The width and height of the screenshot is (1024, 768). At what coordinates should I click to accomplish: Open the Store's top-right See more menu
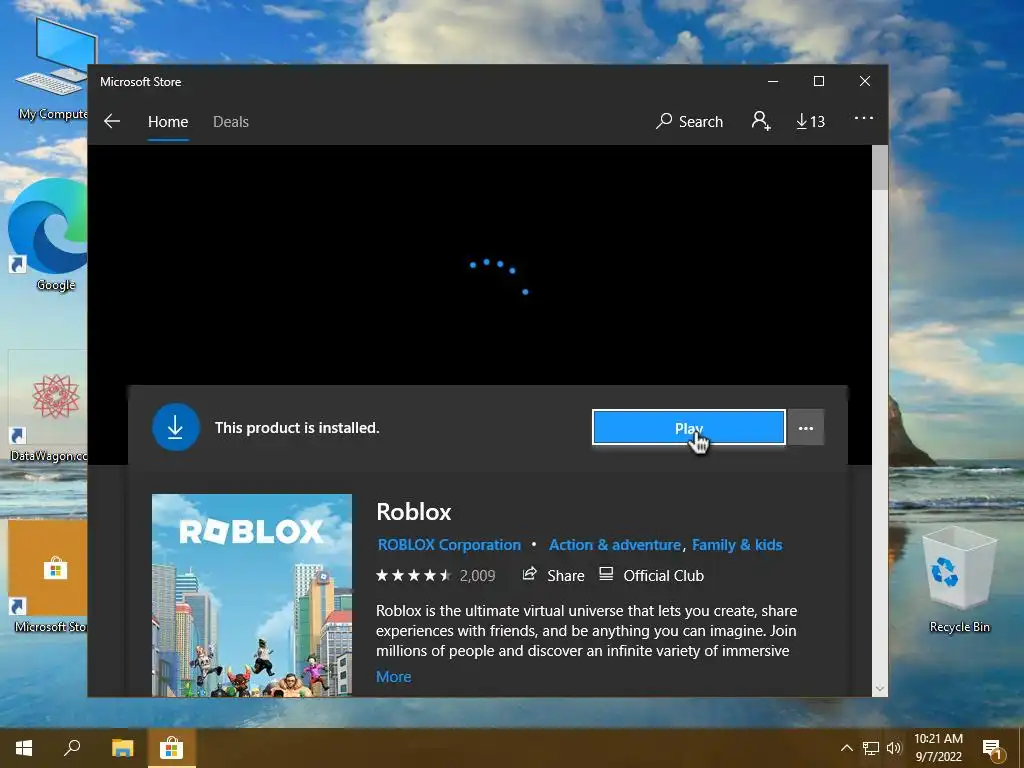click(x=863, y=118)
